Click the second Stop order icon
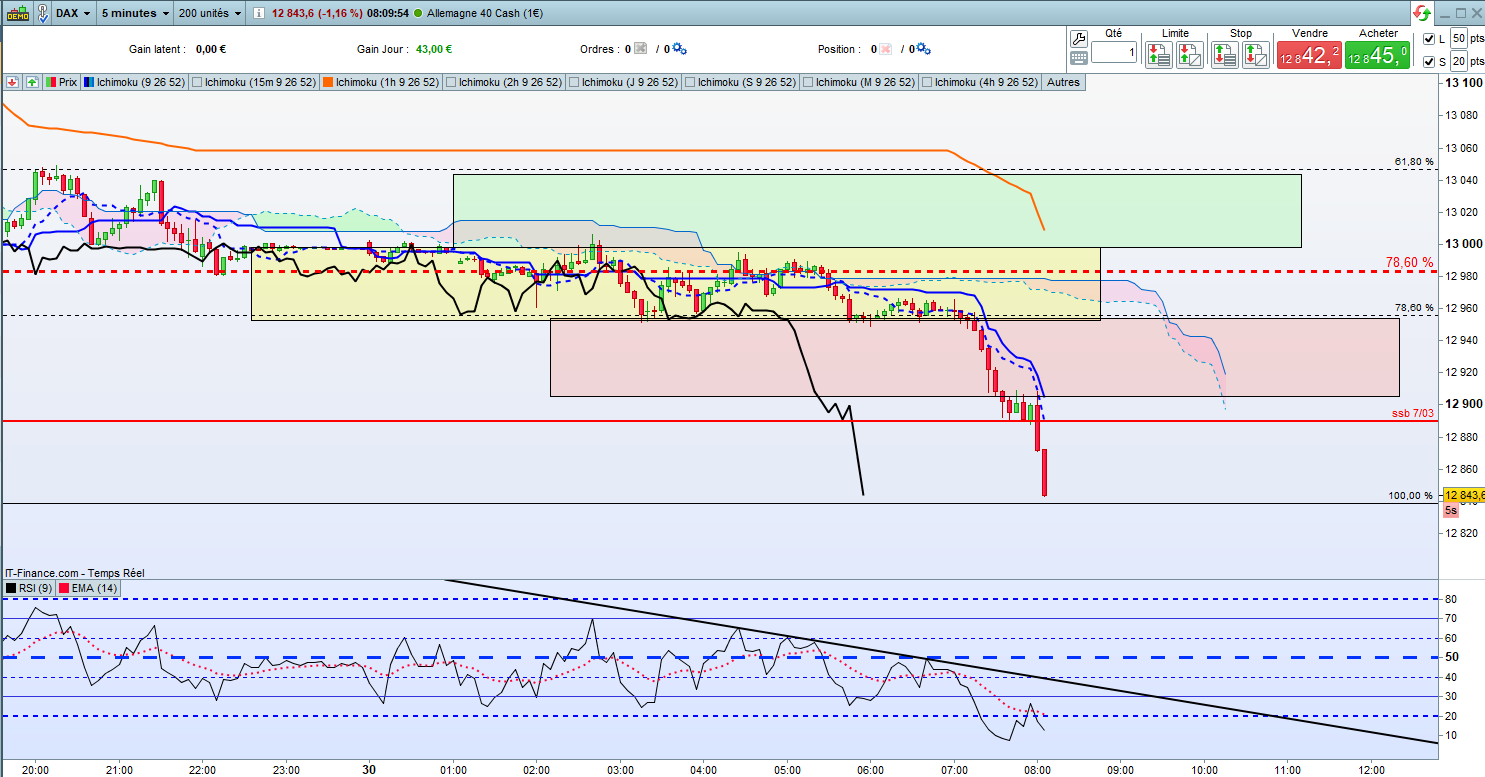Viewport: 1485px width, 777px height. (x=1254, y=54)
